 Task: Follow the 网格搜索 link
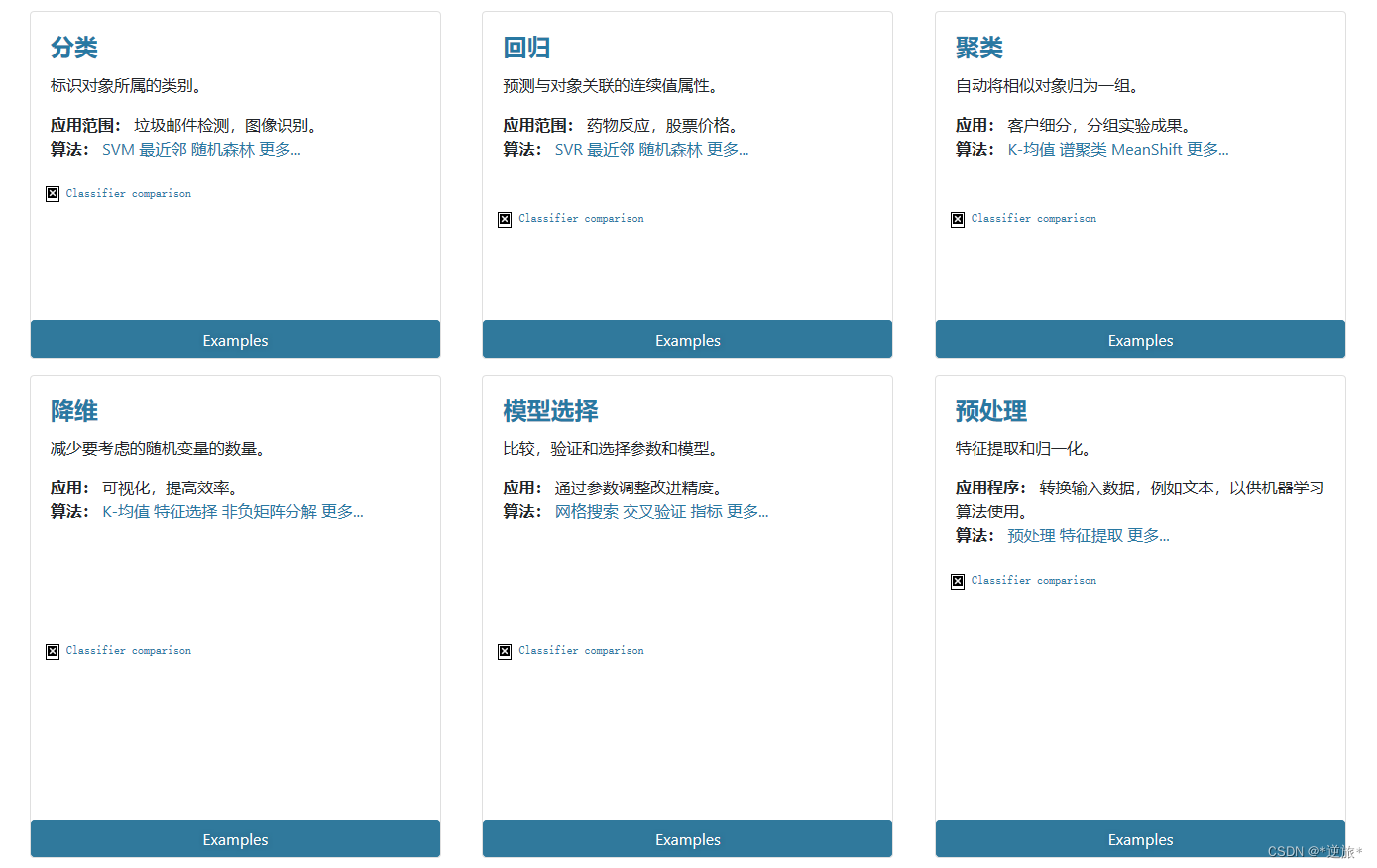click(587, 512)
